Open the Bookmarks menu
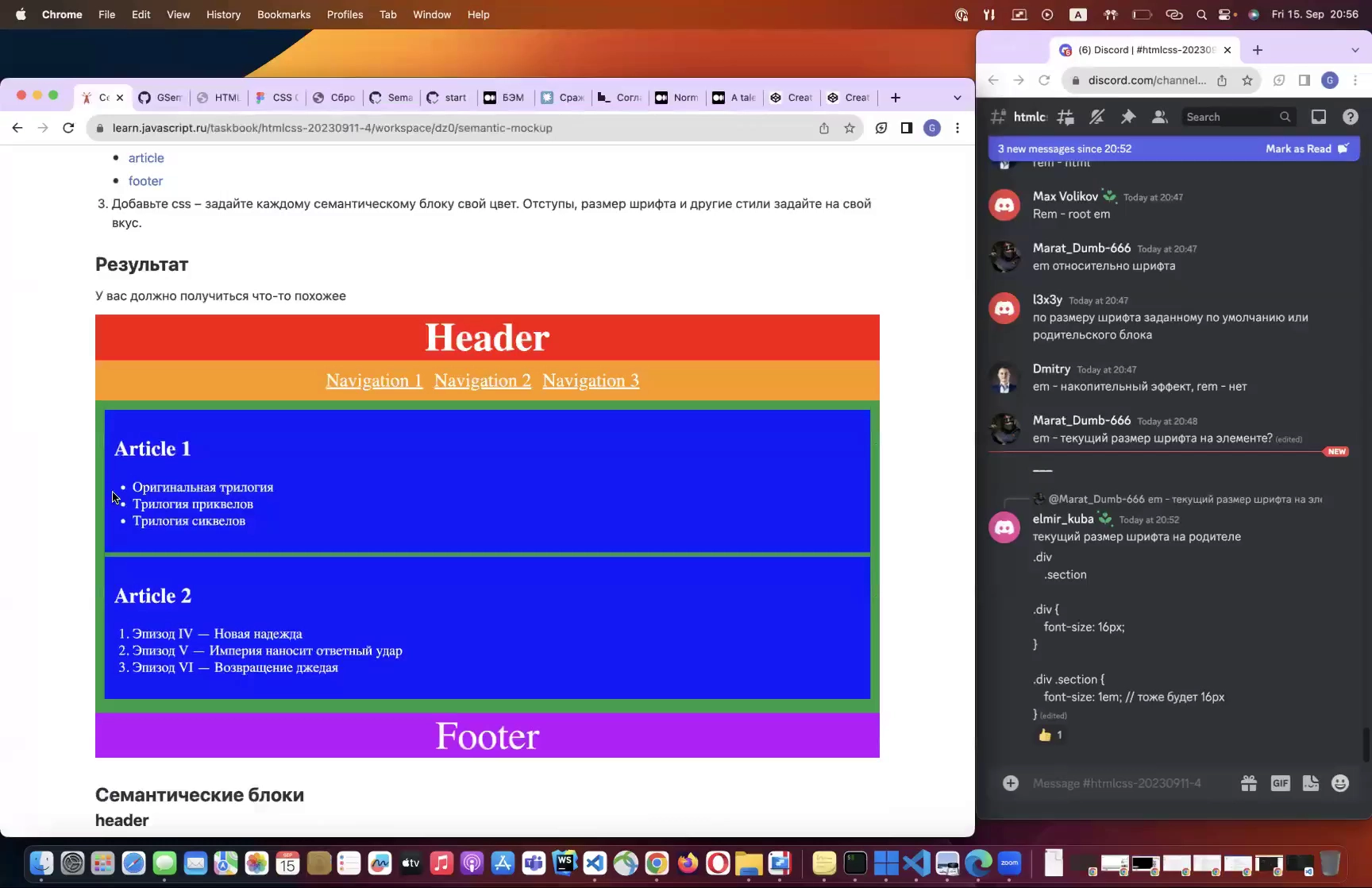1372x888 pixels. 283,14
